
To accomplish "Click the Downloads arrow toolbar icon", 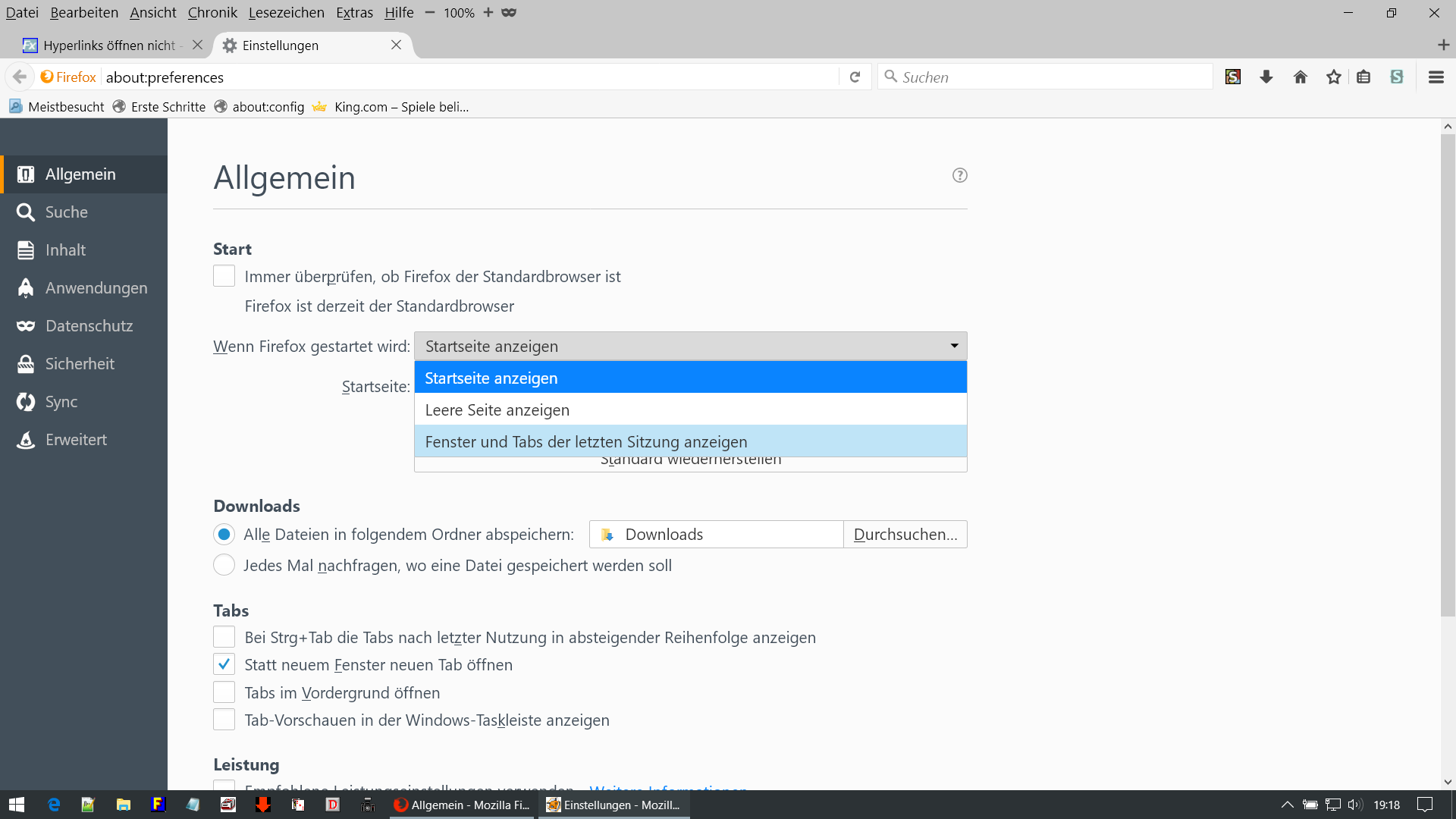I will coord(1266,77).
